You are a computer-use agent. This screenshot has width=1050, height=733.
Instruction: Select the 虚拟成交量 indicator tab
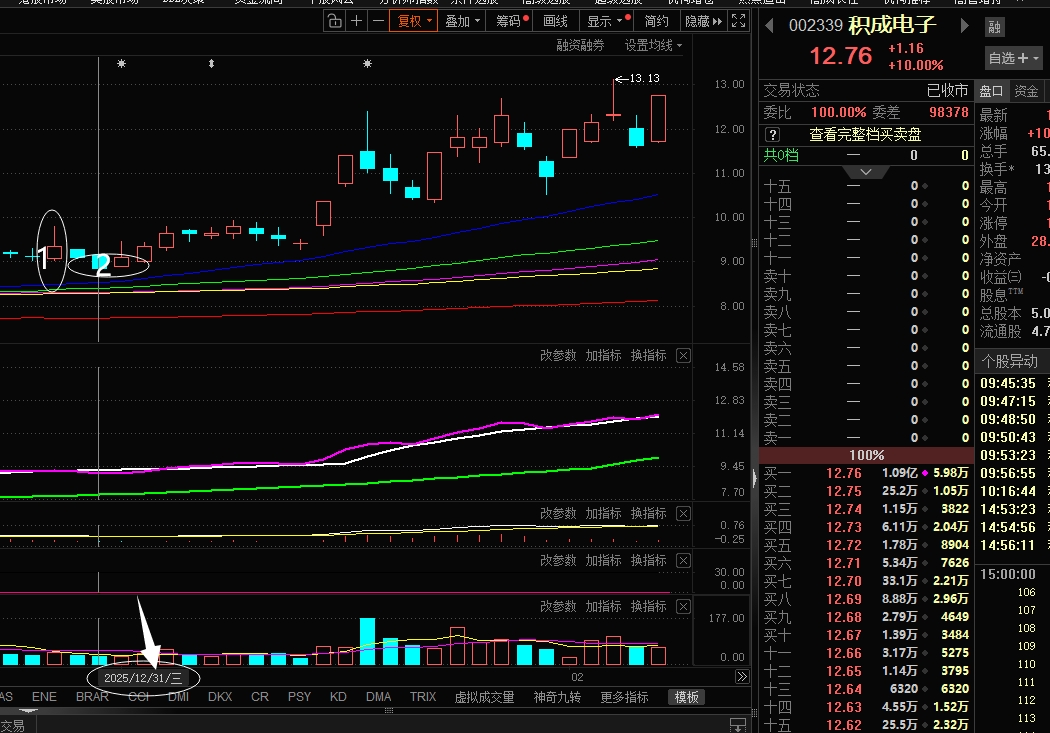[484, 698]
